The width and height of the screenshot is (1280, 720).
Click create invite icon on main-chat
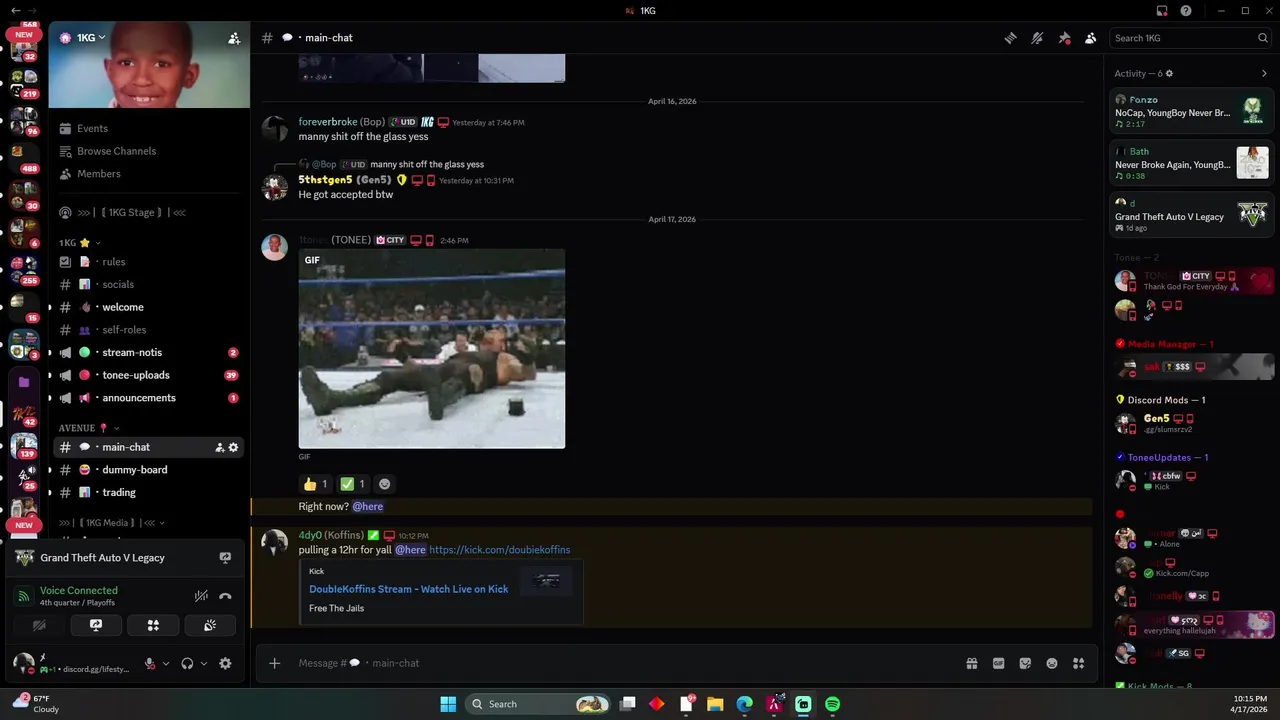(x=219, y=447)
